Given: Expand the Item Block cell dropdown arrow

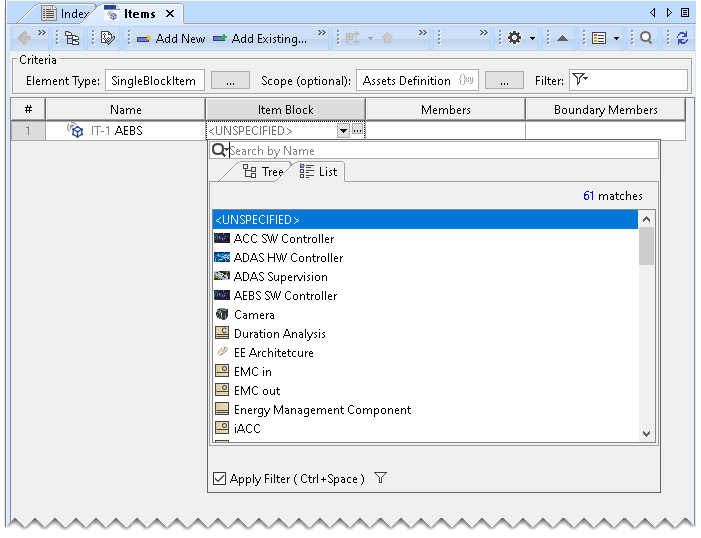Looking at the screenshot, I should 343,130.
